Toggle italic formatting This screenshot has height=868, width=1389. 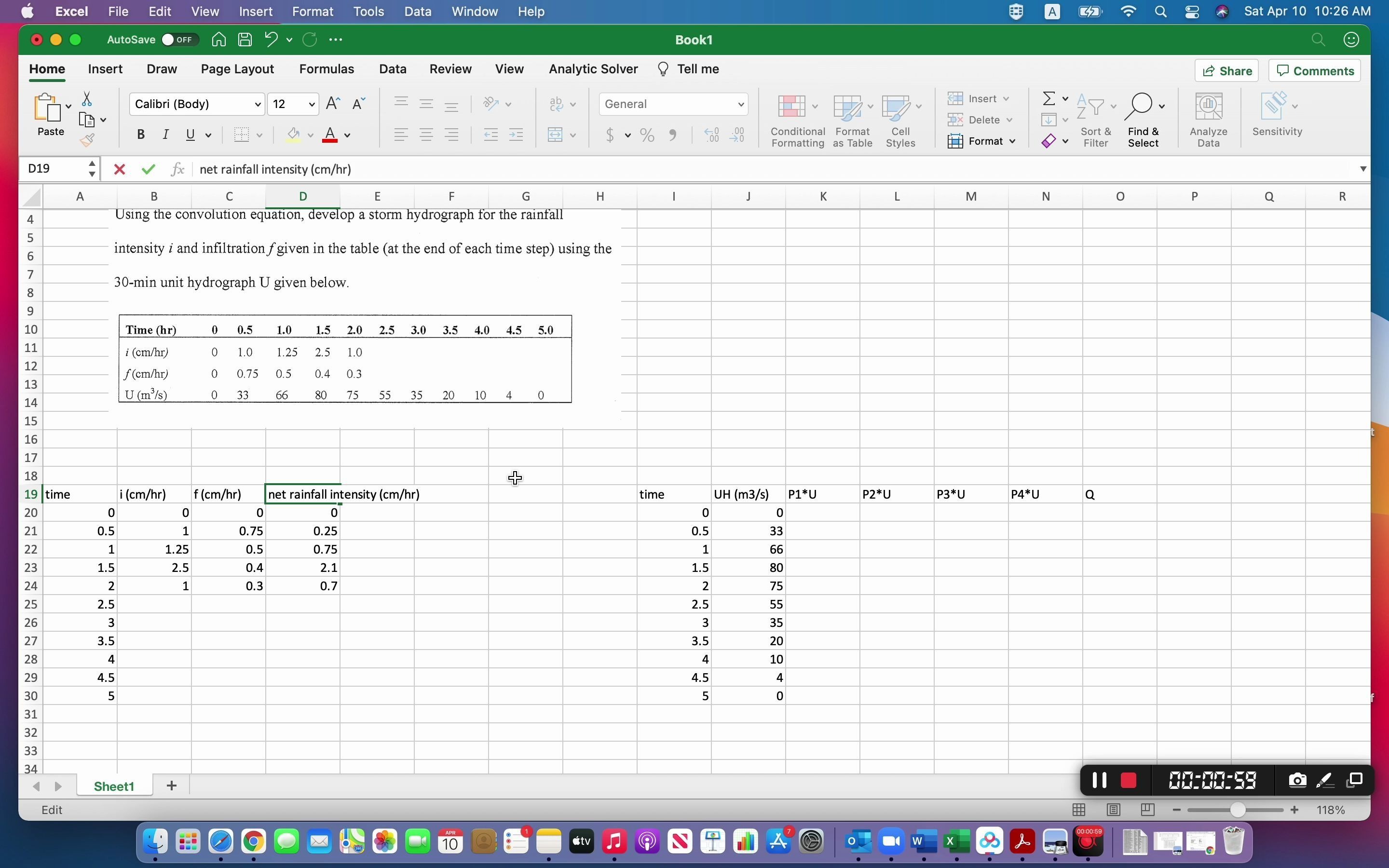(166, 135)
